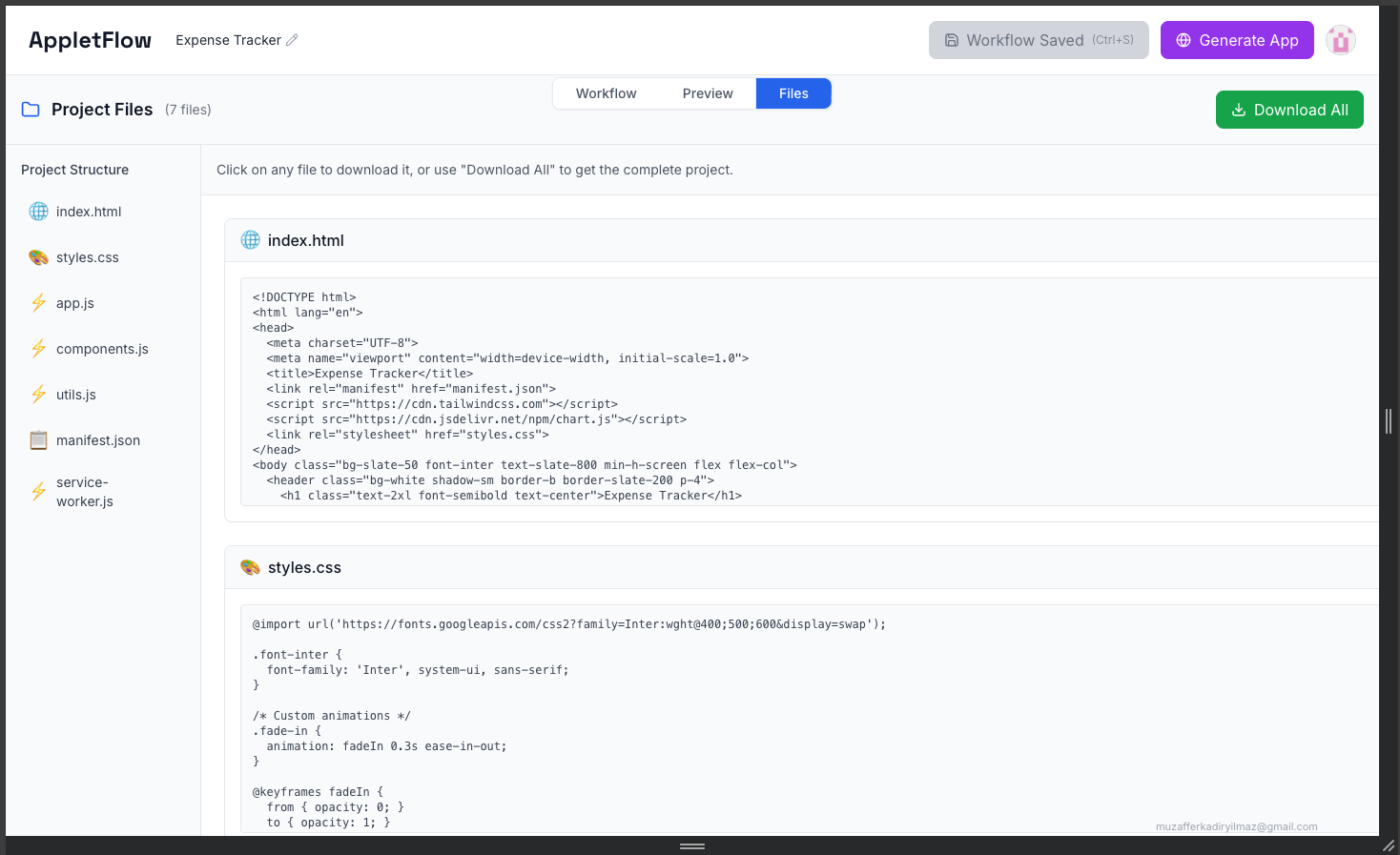Edit the Expense Tracker title via pencil icon
Viewport: 1400px width, 855px height.
pos(291,40)
